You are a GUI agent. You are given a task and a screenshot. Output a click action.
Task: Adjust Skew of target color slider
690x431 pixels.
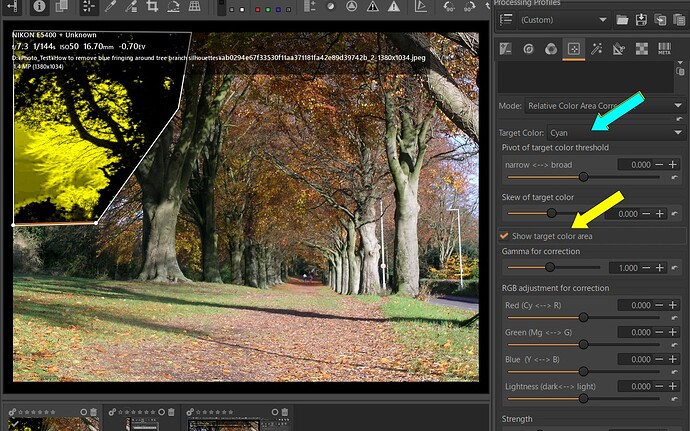551,214
